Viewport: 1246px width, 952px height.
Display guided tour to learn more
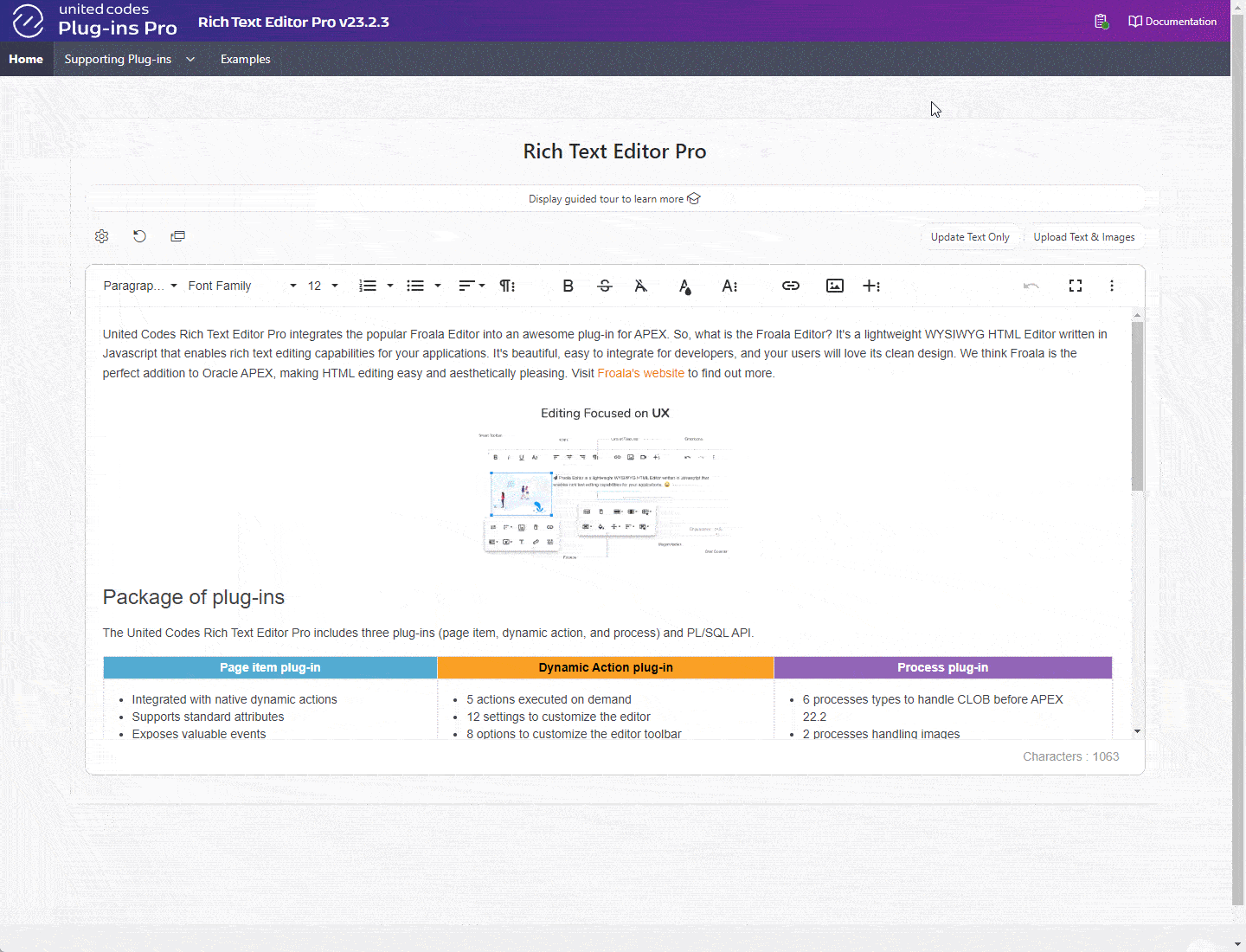coord(614,199)
